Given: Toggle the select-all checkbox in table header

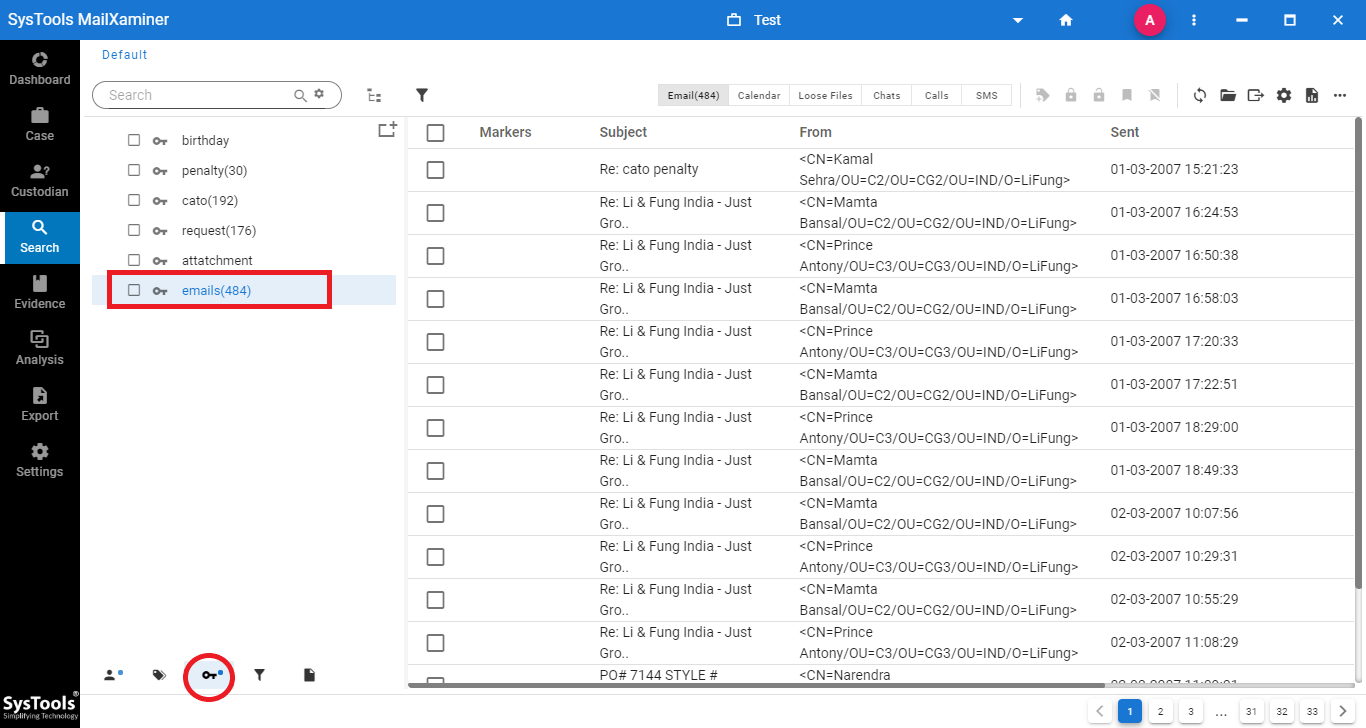Looking at the screenshot, I should [x=435, y=132].
